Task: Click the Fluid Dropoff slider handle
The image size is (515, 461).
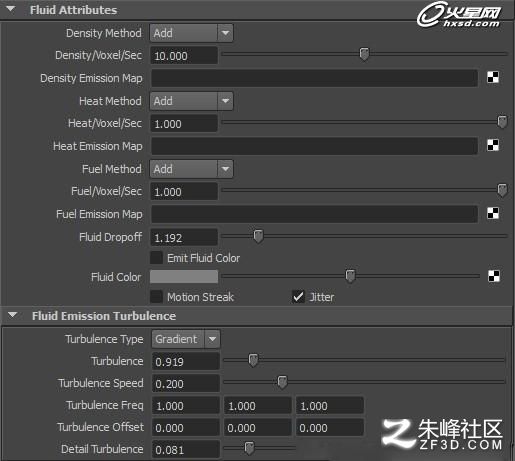Action: (258, 236)
